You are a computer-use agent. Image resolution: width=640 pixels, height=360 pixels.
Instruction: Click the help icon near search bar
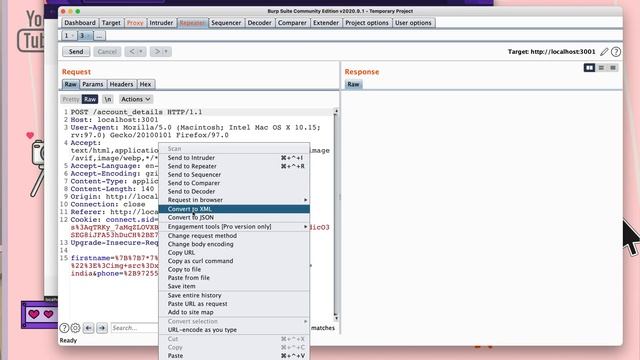64,328
